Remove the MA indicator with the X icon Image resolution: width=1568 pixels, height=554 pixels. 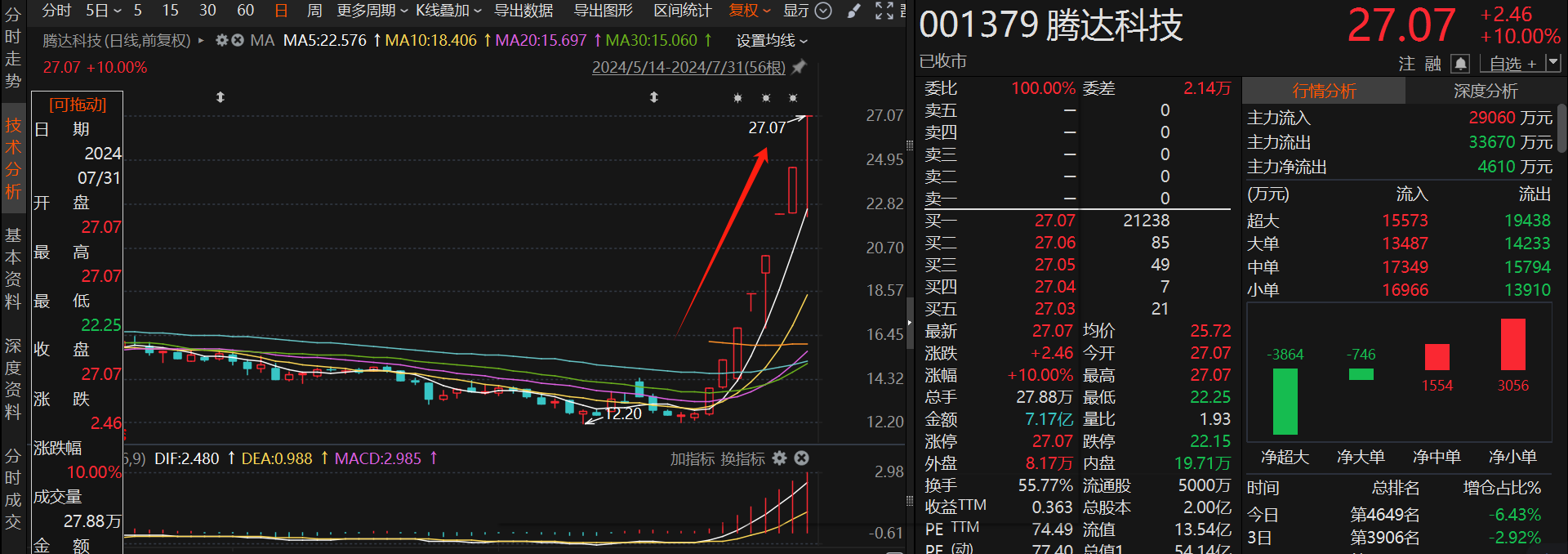click(238, 40)
